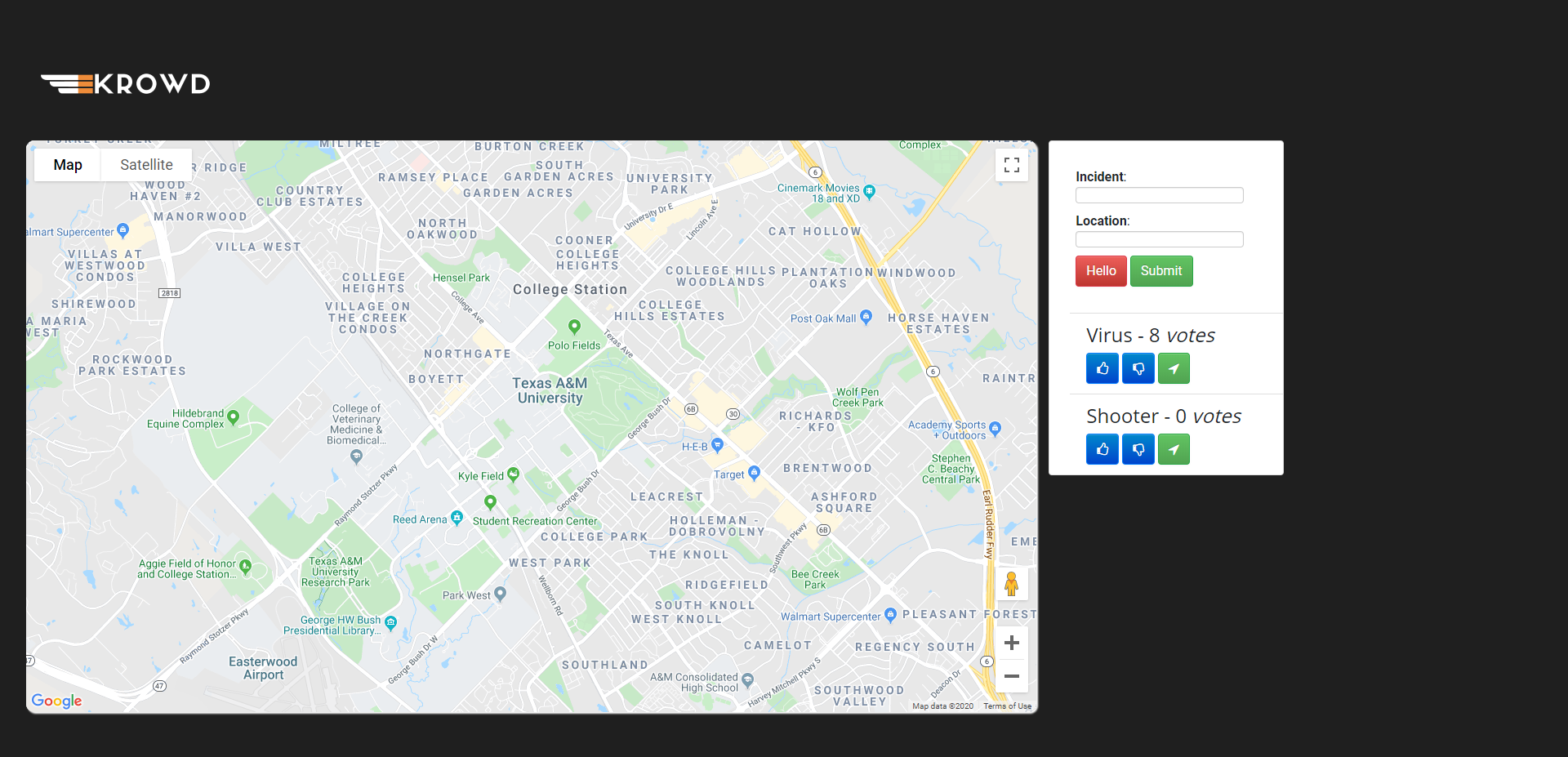Focus the Incident input field
The width and height of the screenshot is (1568, 757).
tap(1160, 195)
